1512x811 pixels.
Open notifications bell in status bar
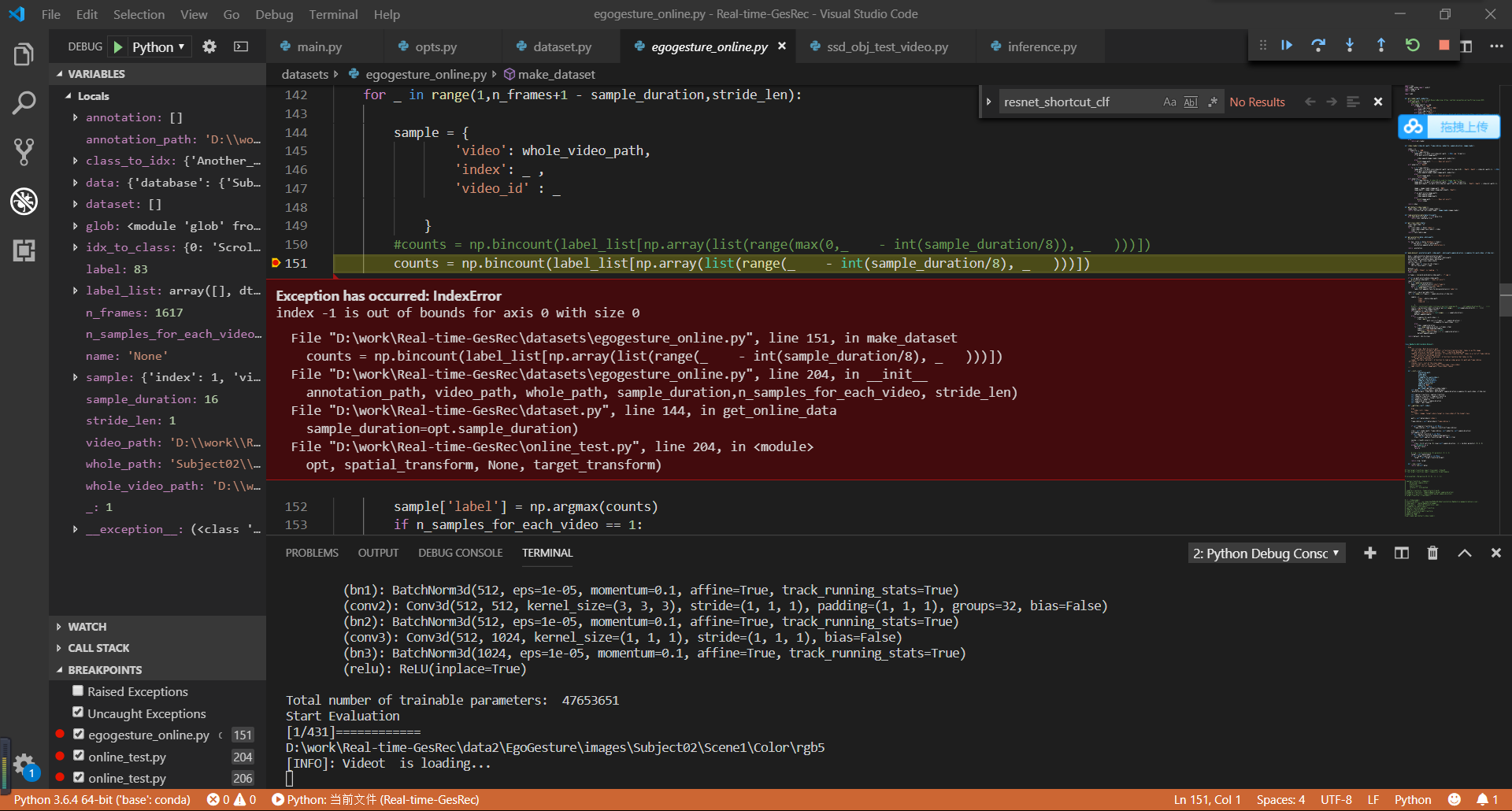pos(1487,799)
